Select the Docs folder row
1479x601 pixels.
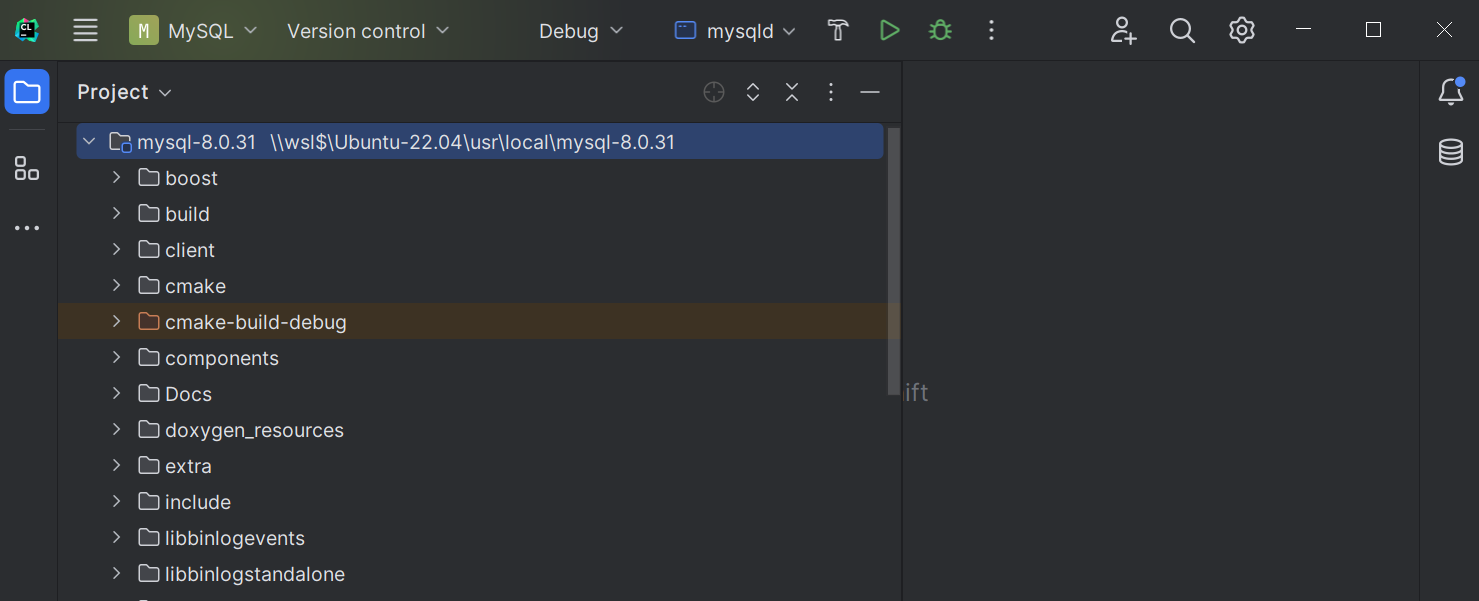[x=480, y=394]
